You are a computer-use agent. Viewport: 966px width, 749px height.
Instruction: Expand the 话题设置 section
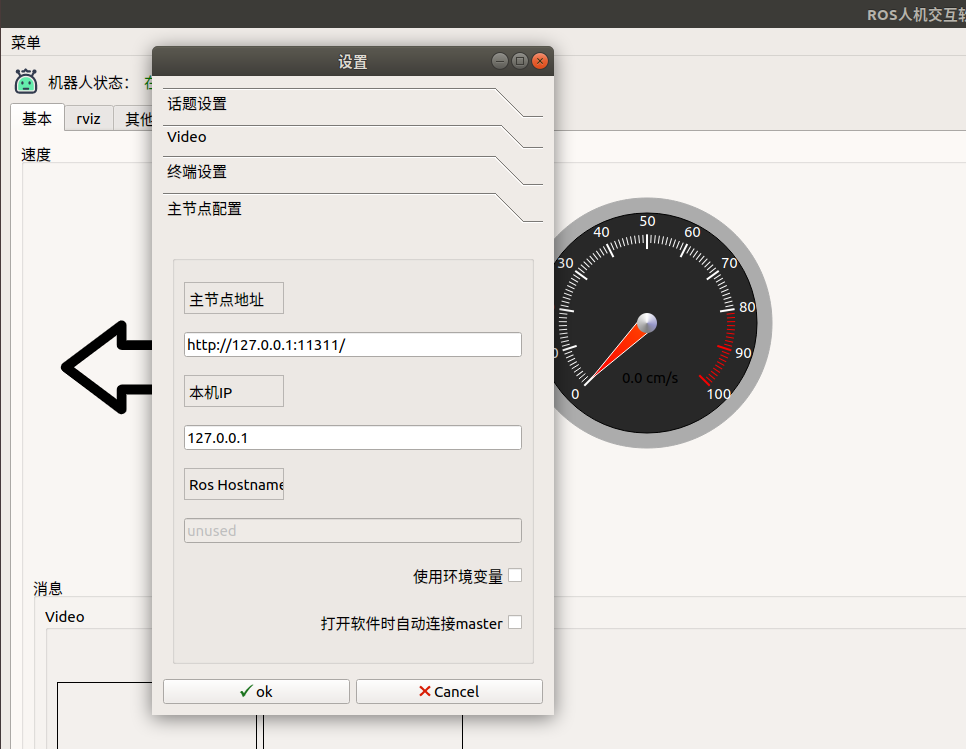click(x=352, y=103)
